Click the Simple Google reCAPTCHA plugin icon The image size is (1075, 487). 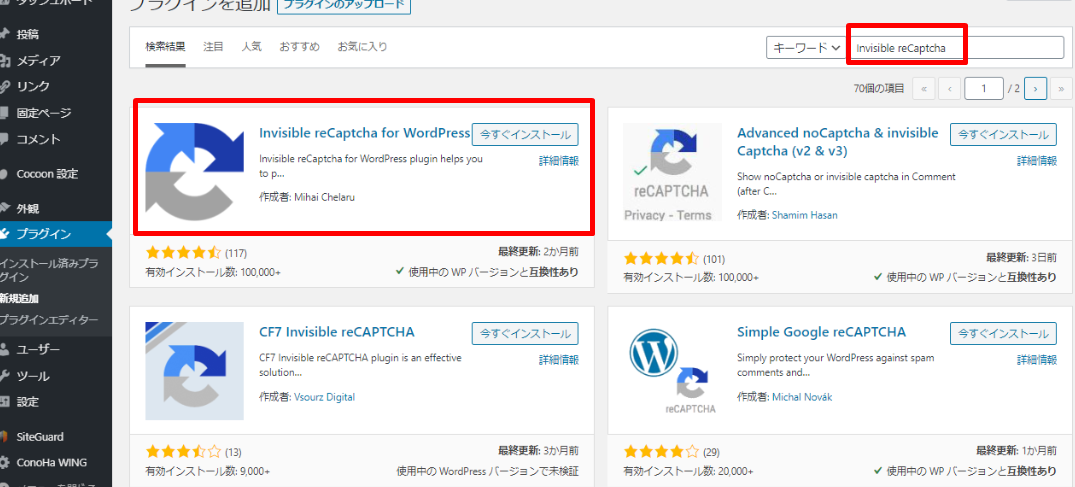click(672, 370)
